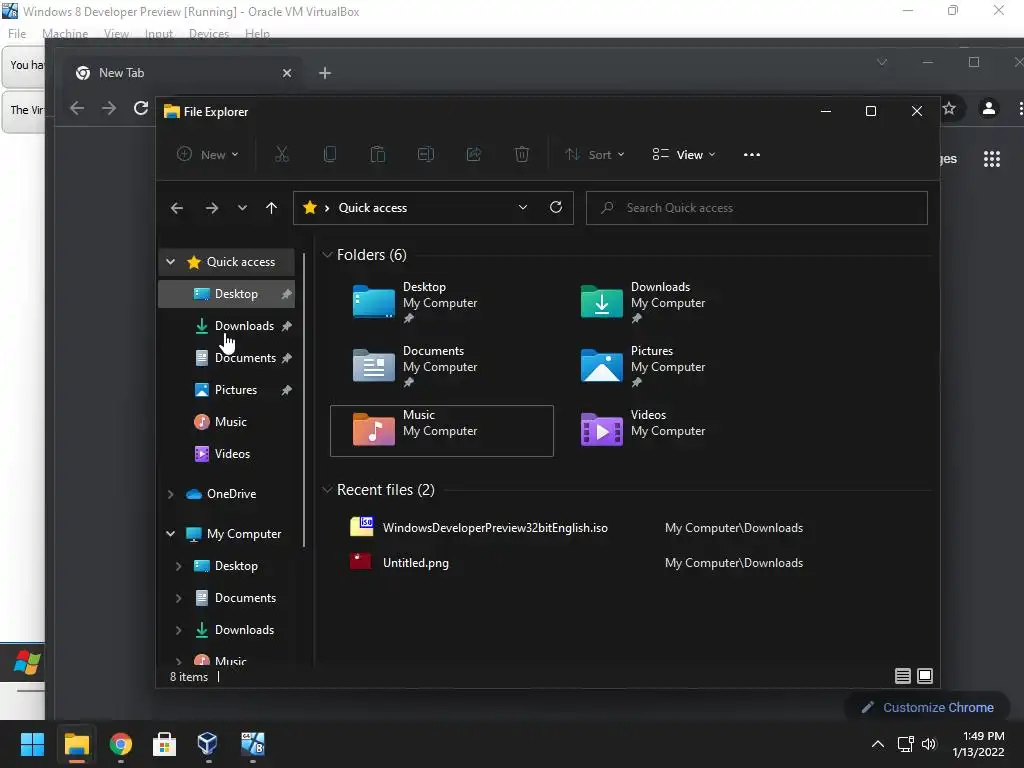Viewport: 1024px width, 768px height.
Task: Expand Downloads under My Computer
Action: click(x=178, y=630)
